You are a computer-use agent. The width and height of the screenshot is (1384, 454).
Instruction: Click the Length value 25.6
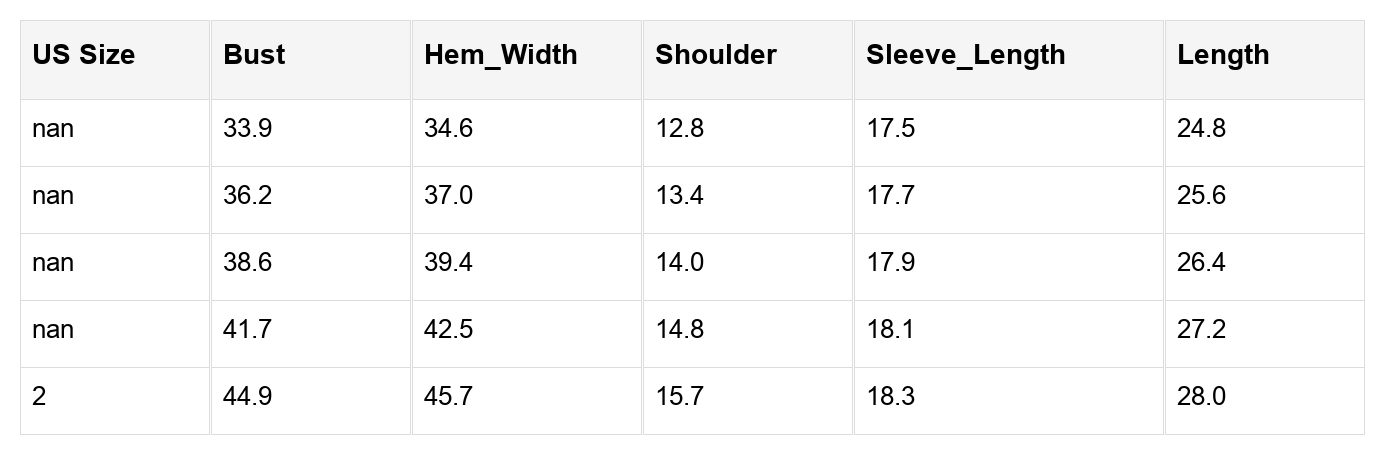point(1201,196)
